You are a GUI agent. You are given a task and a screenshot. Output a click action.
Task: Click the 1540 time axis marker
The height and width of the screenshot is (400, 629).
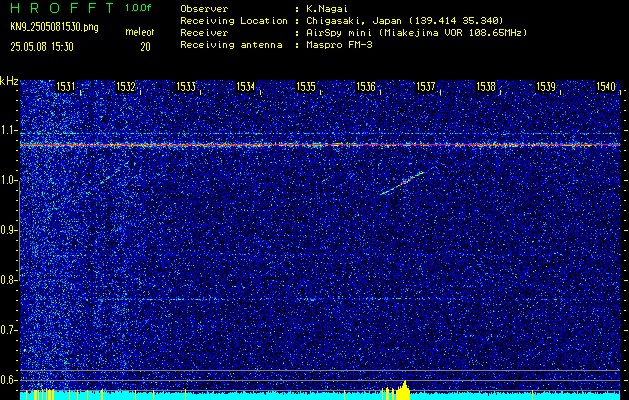point(606,87)
